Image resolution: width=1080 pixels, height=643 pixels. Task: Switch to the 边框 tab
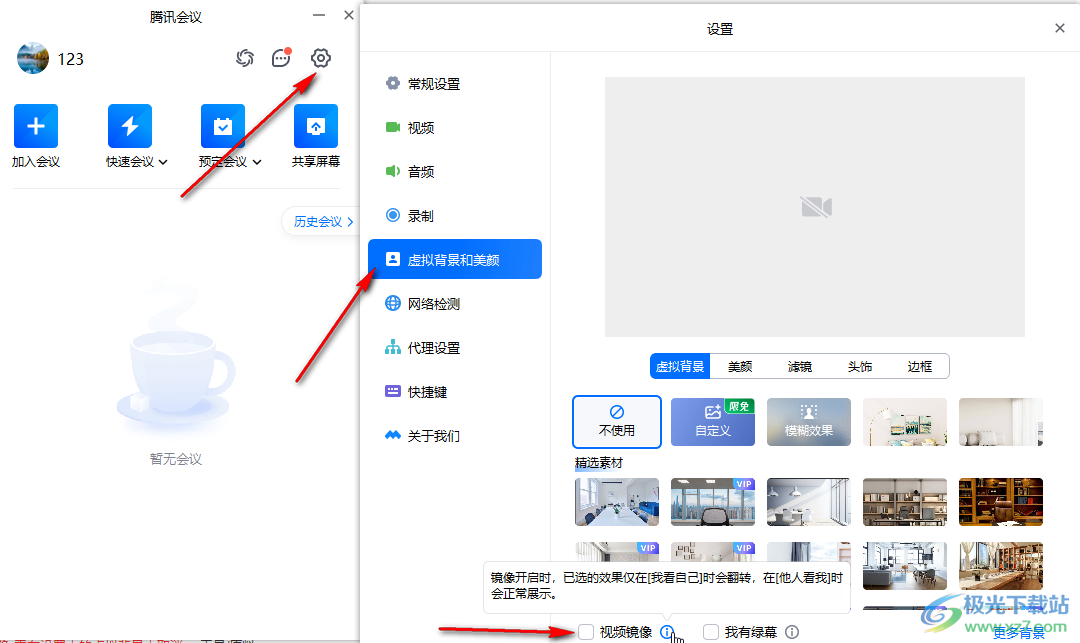click(x=920, y=366)
